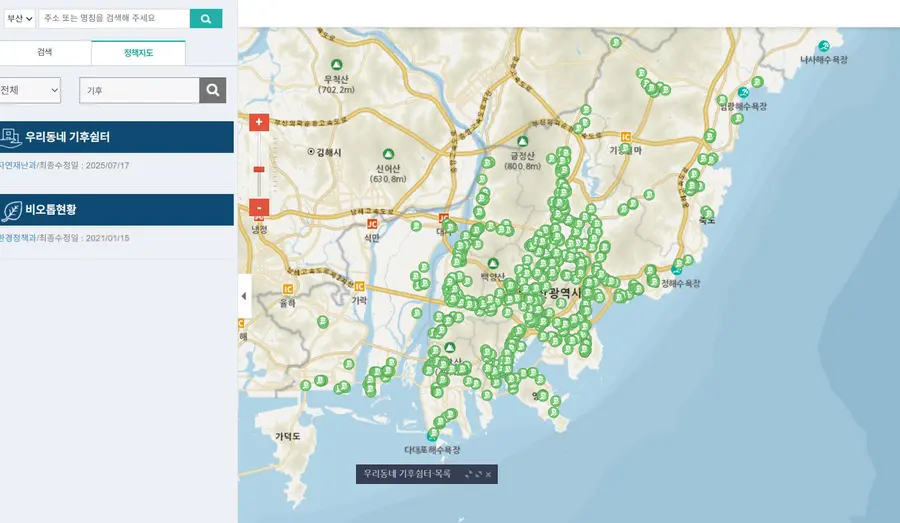
Task: Click the 우리동네 기후쉼터 layer icon
Action: click(10, 137)
